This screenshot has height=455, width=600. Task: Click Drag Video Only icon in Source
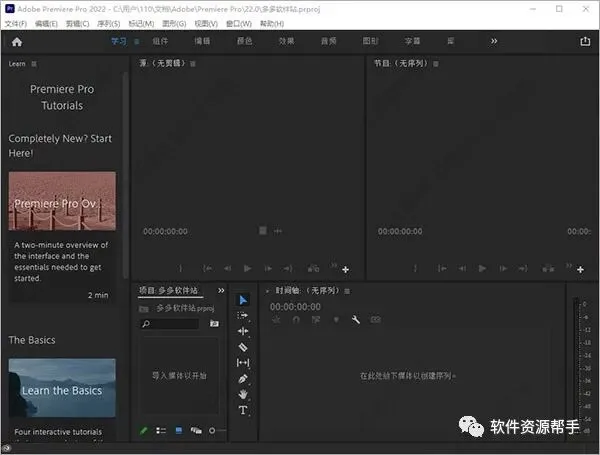tap(263, 231)
